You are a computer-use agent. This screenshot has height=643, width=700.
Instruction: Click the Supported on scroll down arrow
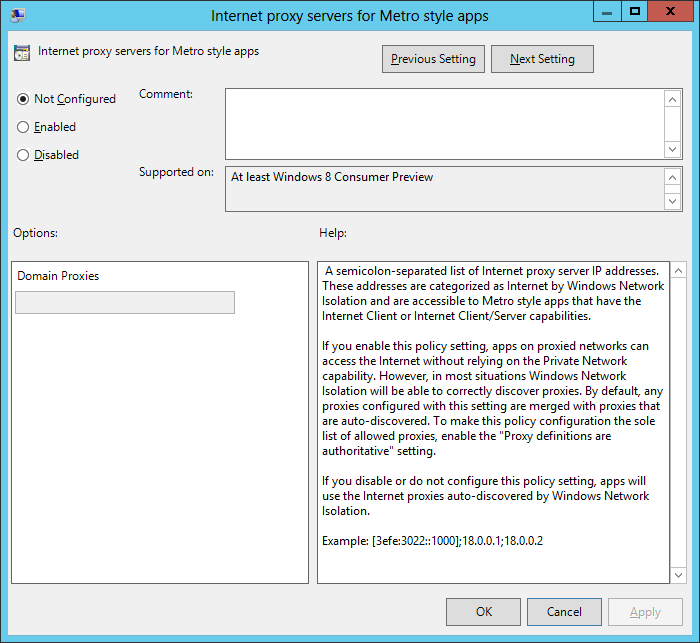673,201
